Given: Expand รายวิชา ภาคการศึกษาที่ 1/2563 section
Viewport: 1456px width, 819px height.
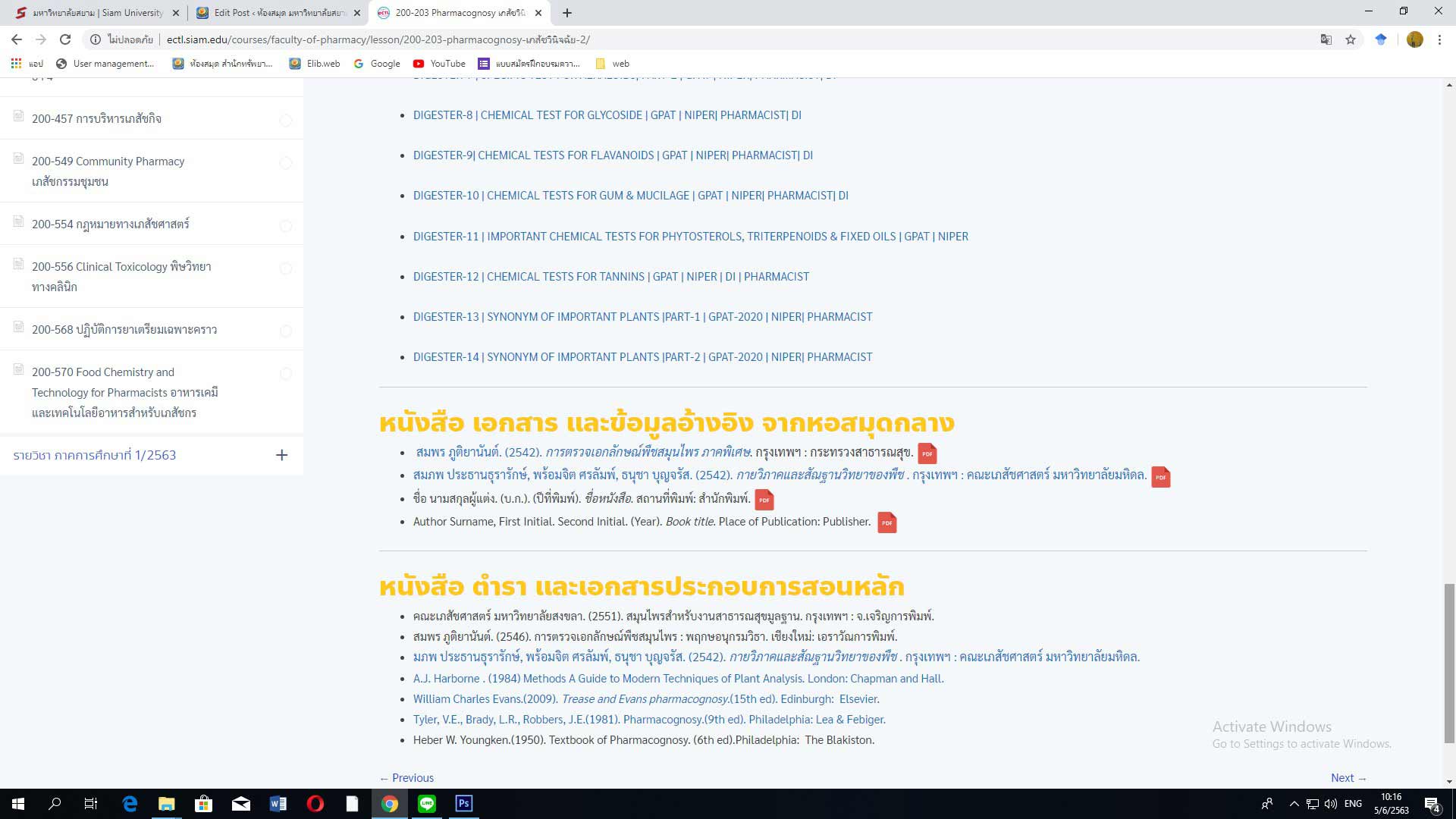Looking at the screenshot, I should point(281,455).
